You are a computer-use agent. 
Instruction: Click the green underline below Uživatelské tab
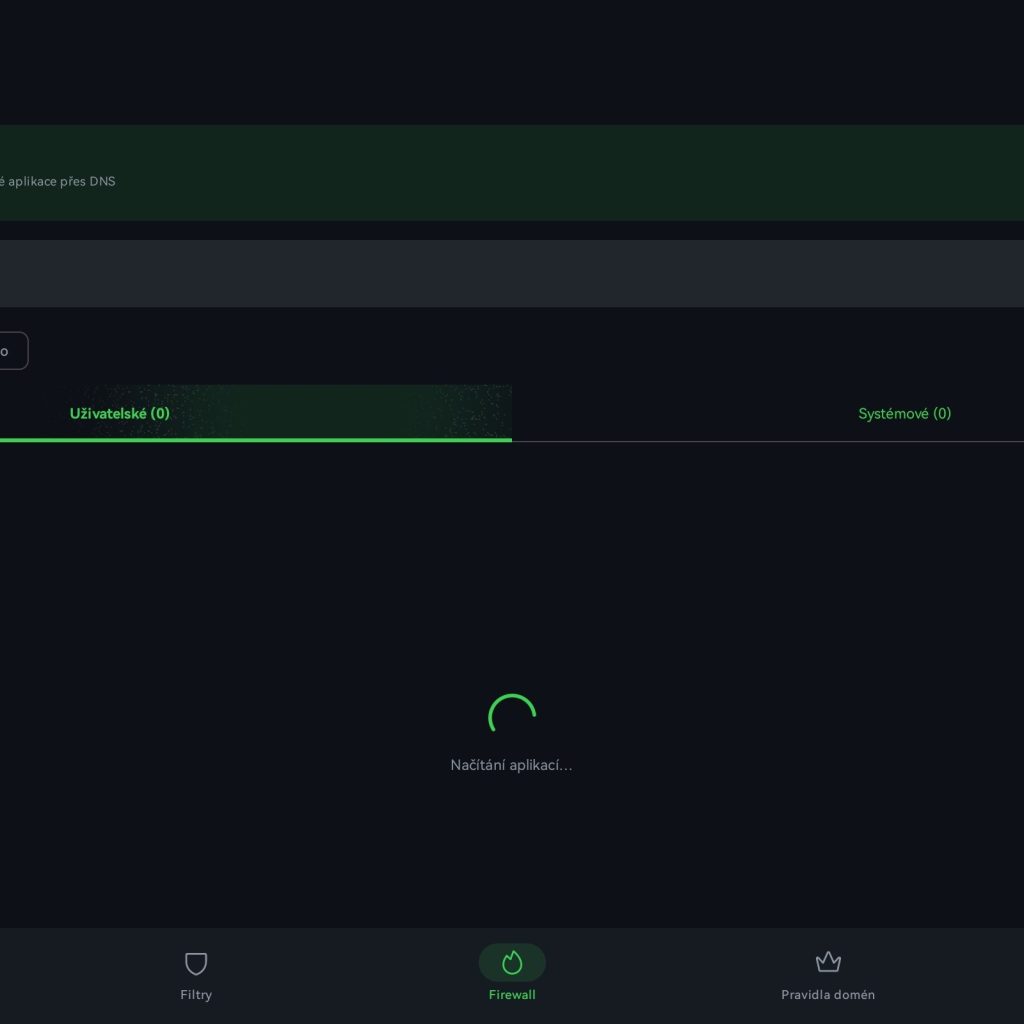[256, 439]
